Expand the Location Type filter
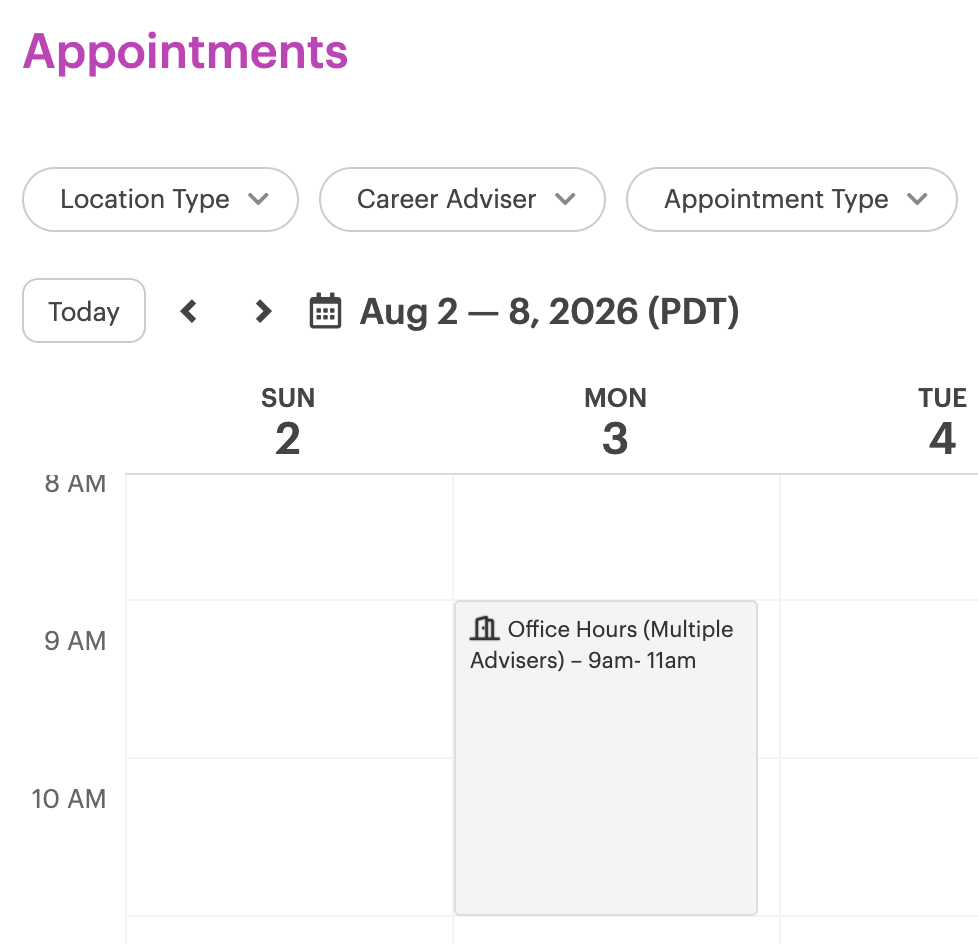This screenshot has width=978, height=944. click(160, 200)
